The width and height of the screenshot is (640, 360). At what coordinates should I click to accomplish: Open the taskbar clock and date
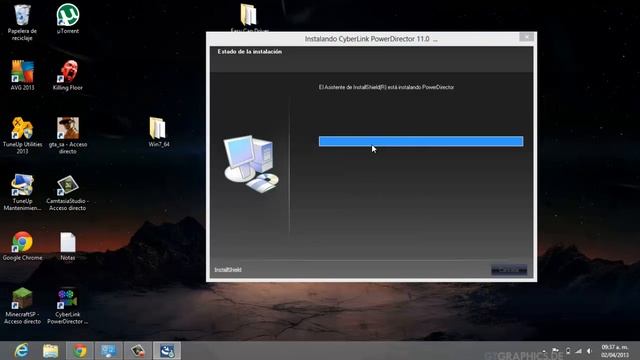(615, 351)
